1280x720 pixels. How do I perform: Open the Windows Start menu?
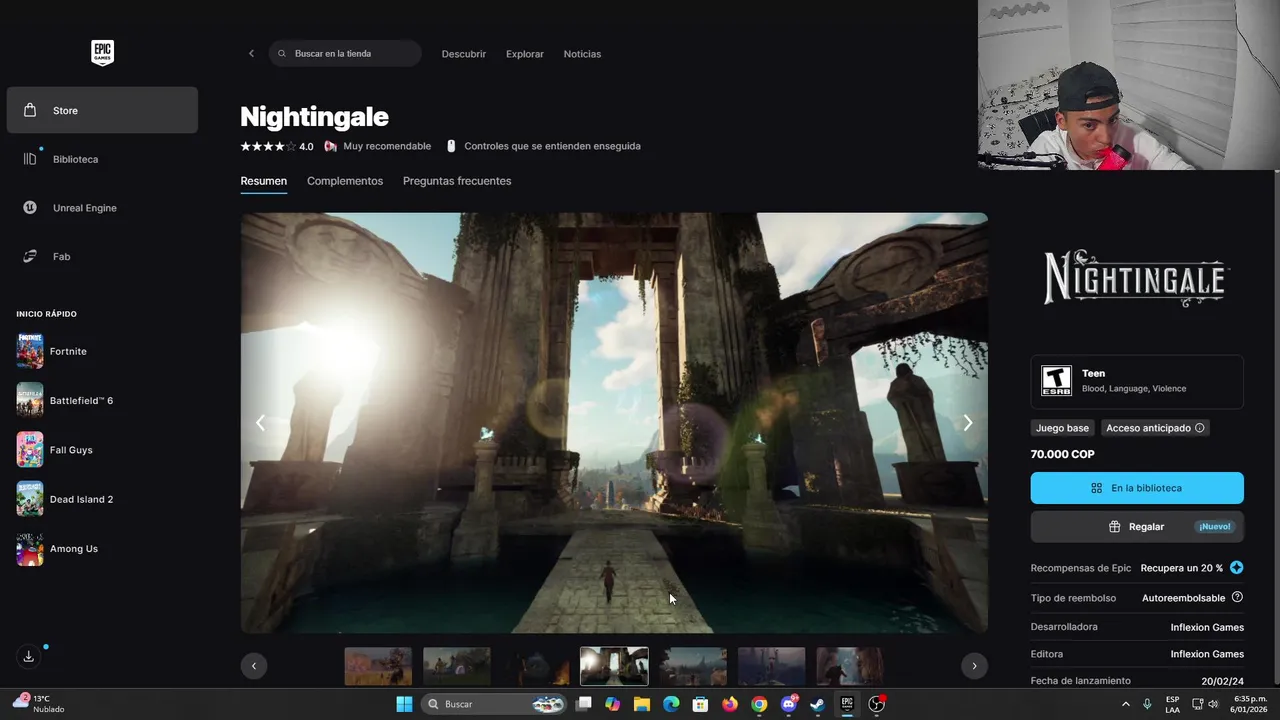pyautogui.click(x=404, y=704)
